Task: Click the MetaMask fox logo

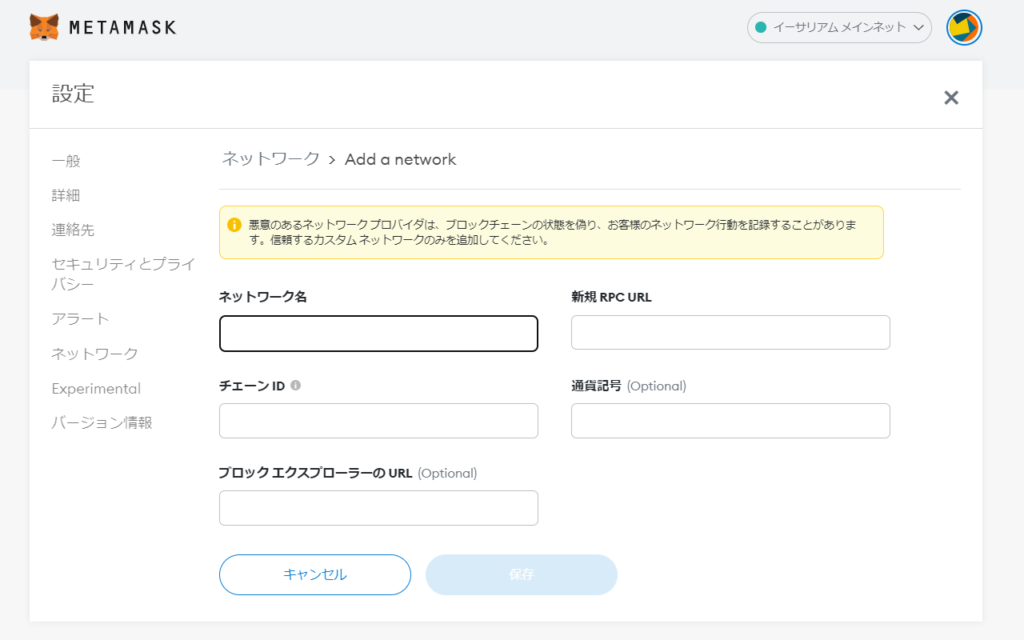Action: 44,27
